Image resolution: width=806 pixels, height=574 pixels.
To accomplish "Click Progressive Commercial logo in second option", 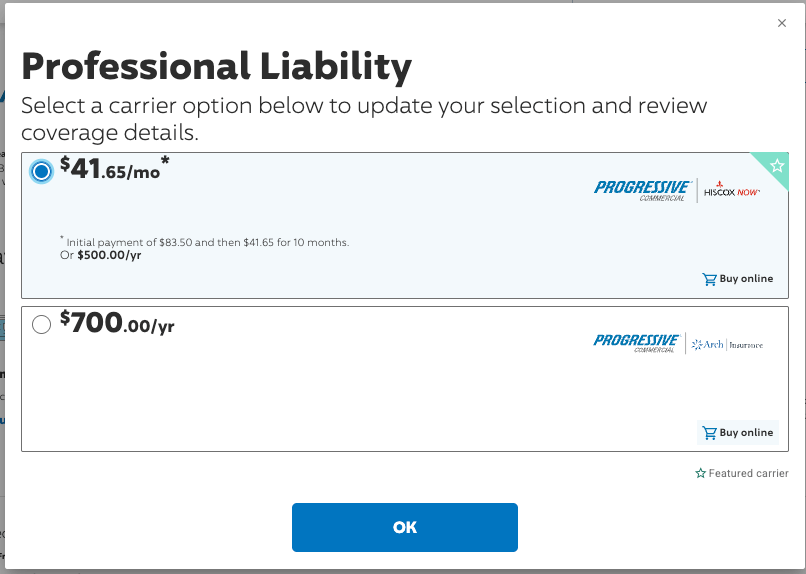I will [636, 343].
